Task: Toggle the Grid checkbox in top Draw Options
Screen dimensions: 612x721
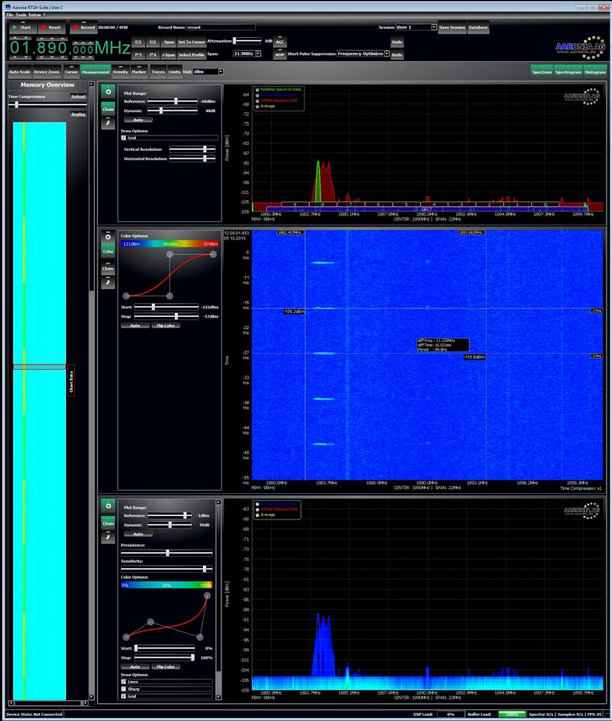Action: click(125, 137)
